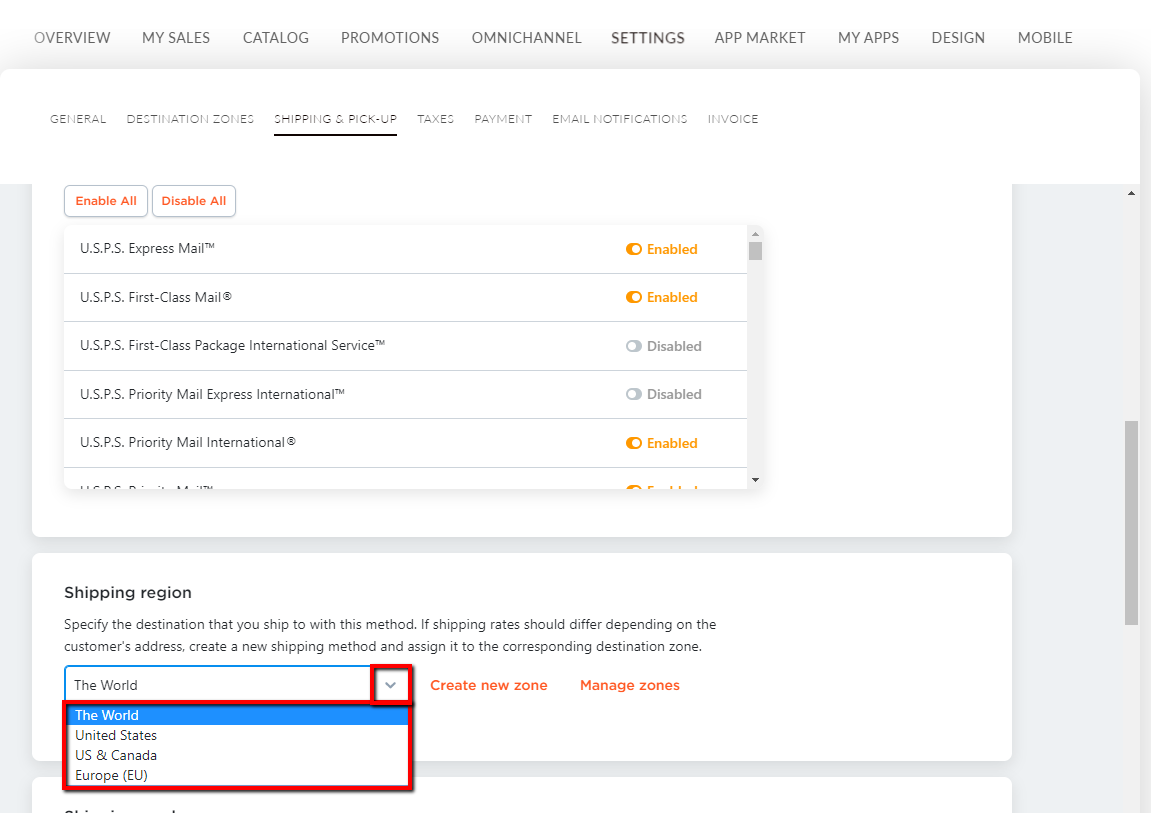Click the Enable All button
Viewport: 1151px width, 813px height.
106,201
